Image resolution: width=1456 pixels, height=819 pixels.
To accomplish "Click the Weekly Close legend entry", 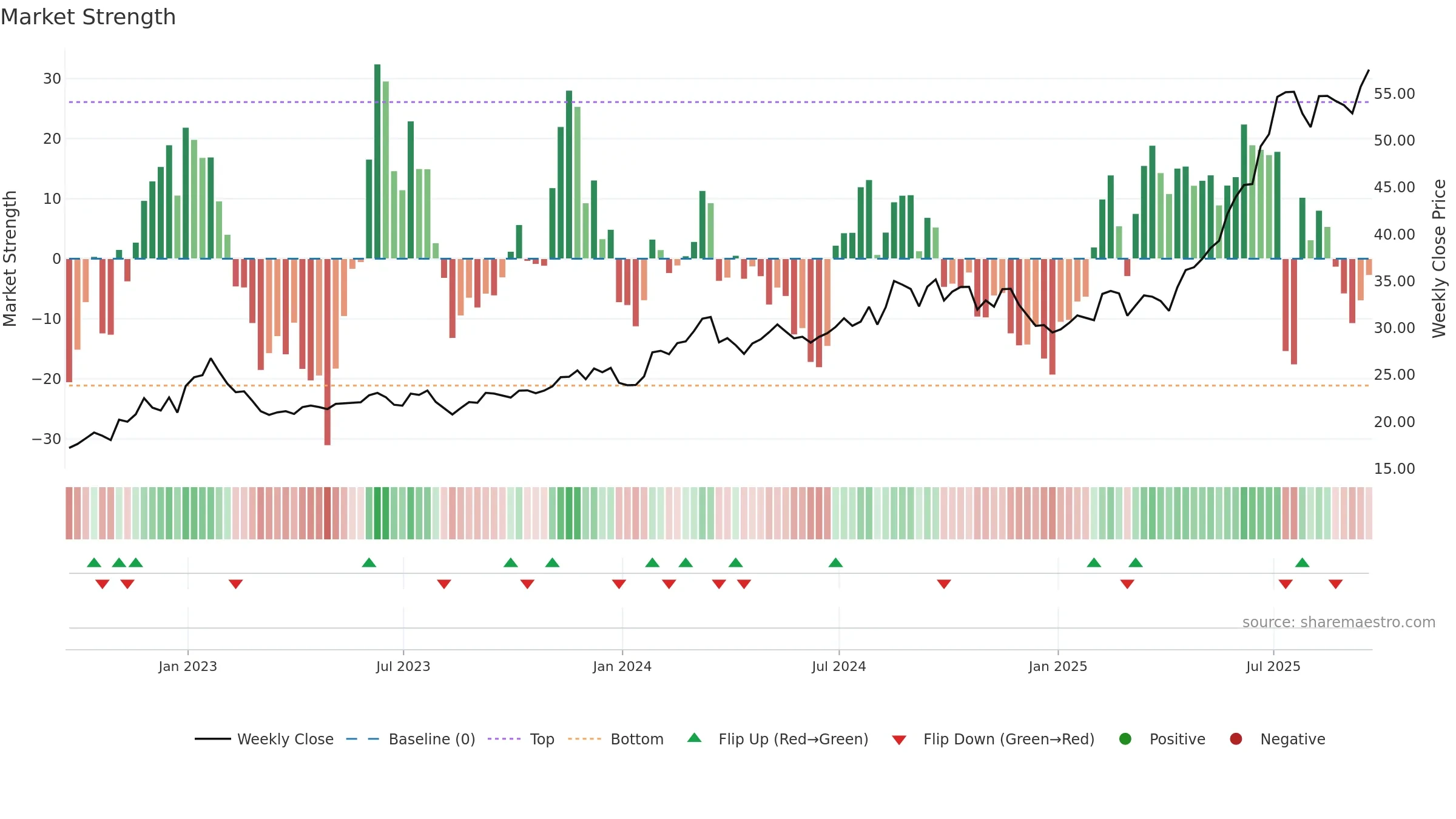I will coord(264,739).
